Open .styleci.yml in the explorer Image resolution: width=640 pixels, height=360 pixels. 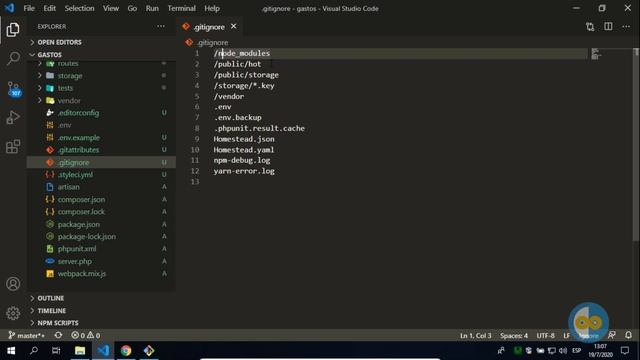76,174
